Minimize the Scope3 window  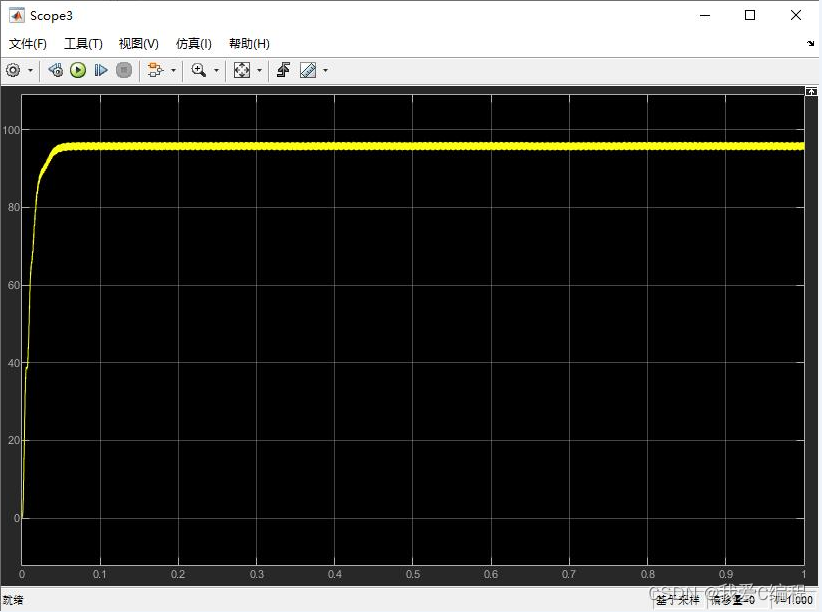point(705,16)
